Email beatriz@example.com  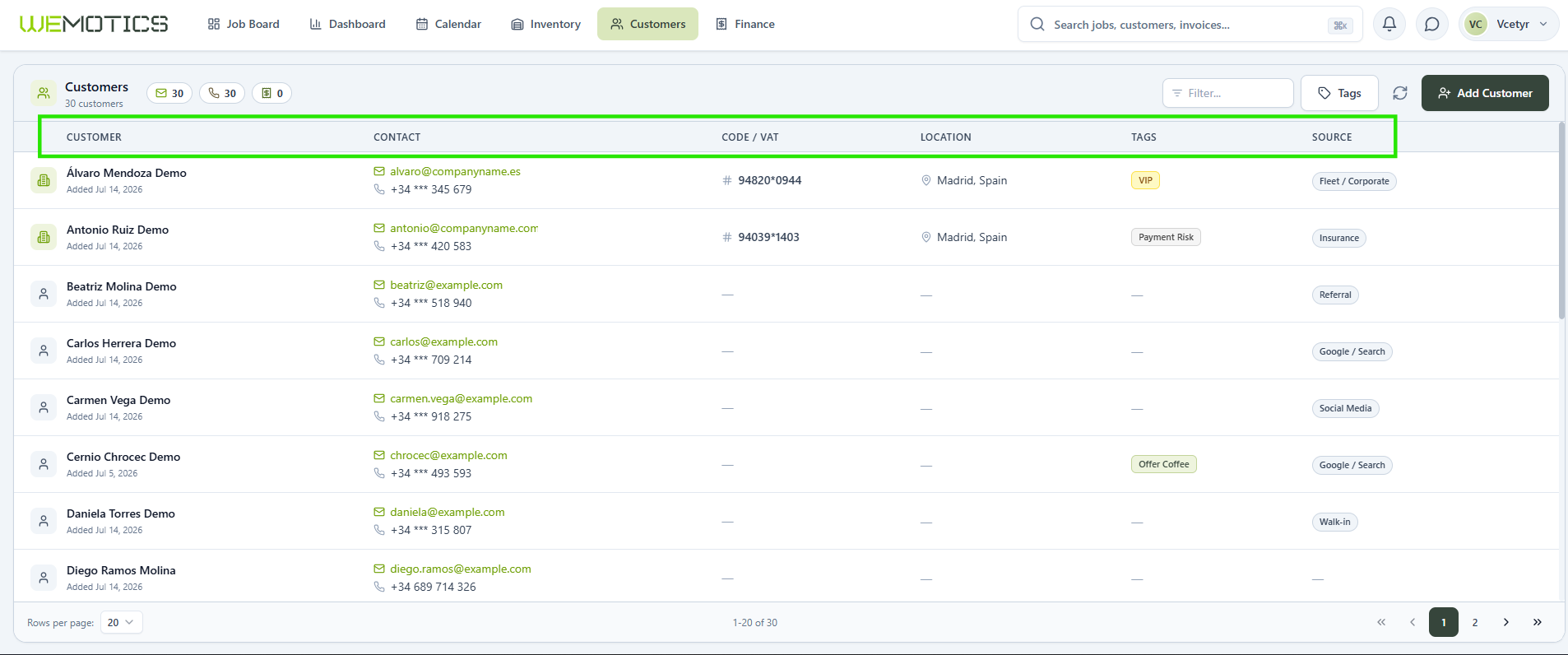(446, 285)
